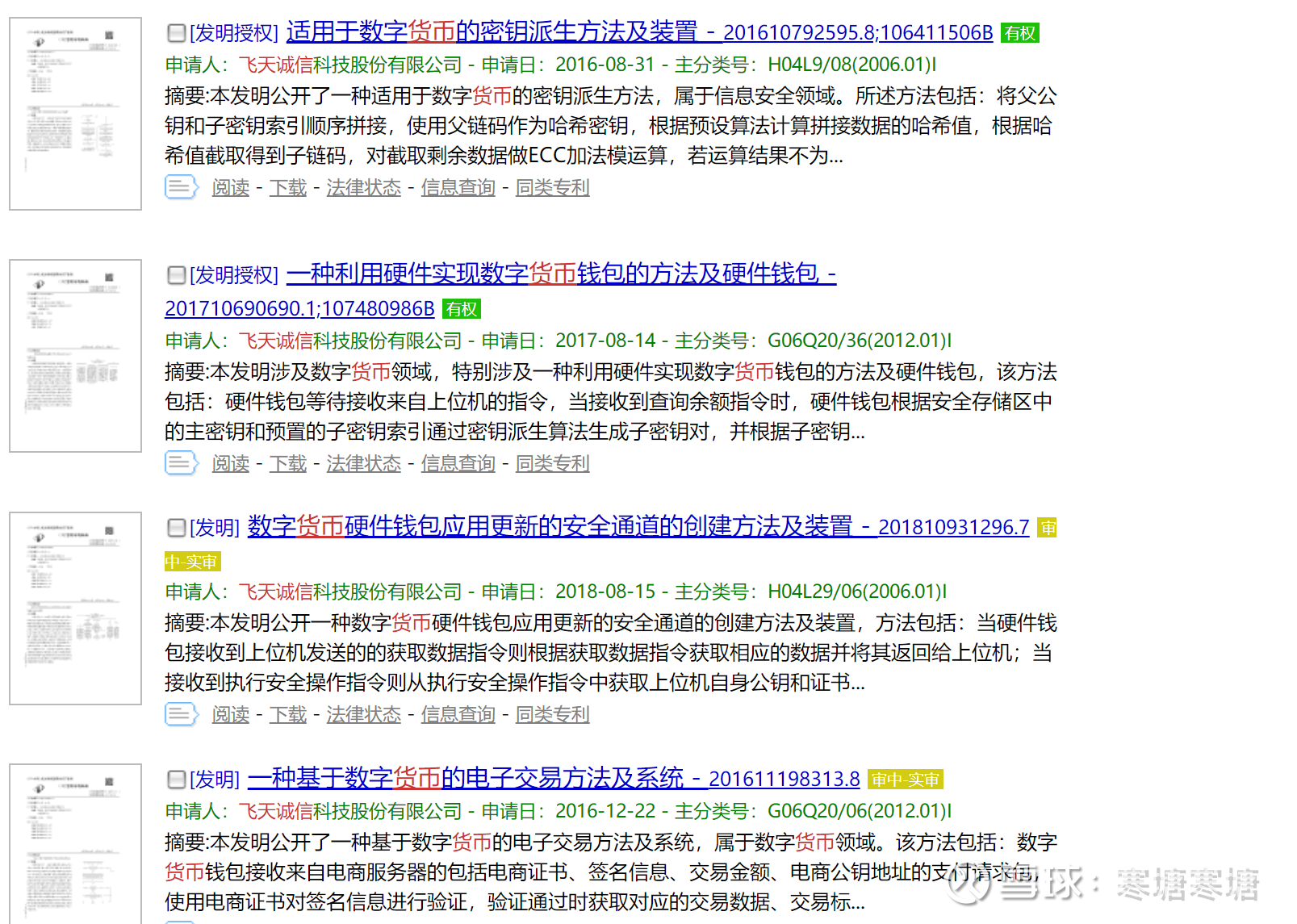1297x924 pixels.
Task: Click document icon beside 阅读 for patent 201710690690.1
Action: coord(182,463)
